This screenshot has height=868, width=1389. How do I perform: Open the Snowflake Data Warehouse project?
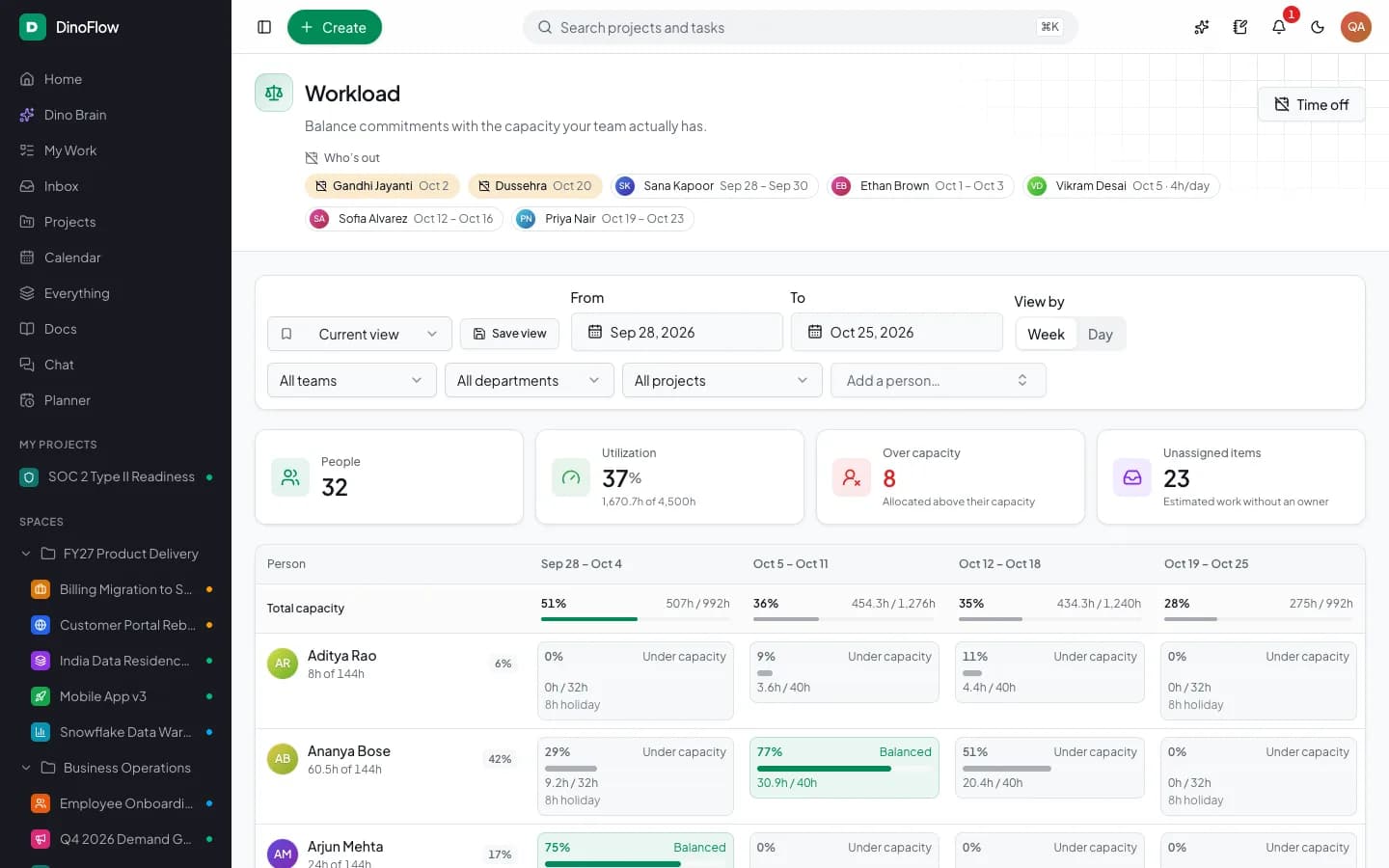point(116,732)
